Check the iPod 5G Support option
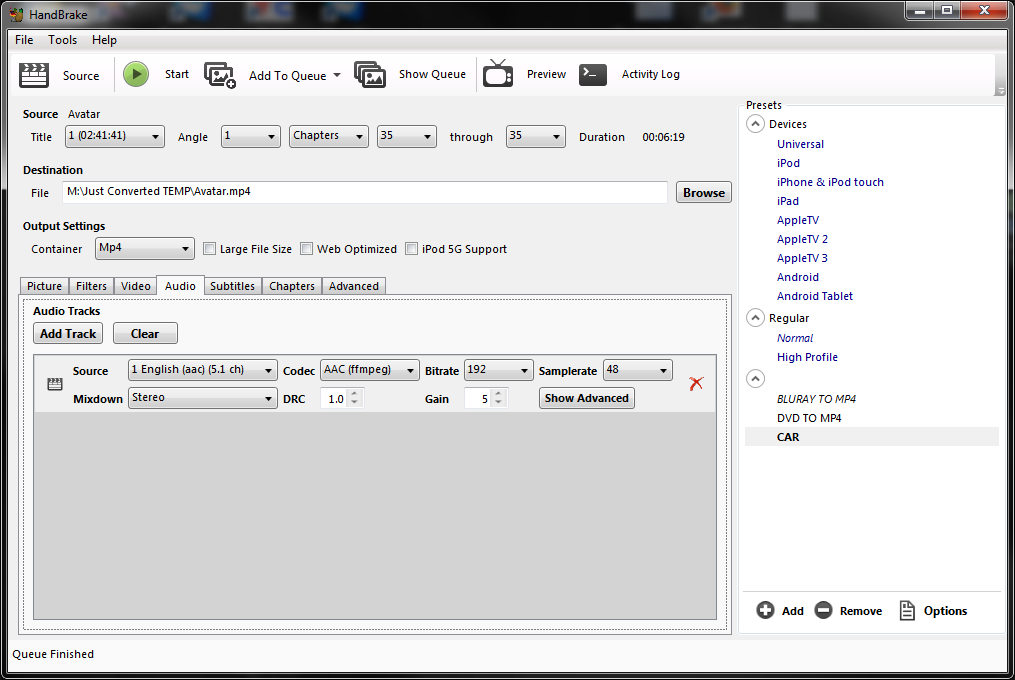The width and height of the screenshot is (1015, 680). pos(411,249)
